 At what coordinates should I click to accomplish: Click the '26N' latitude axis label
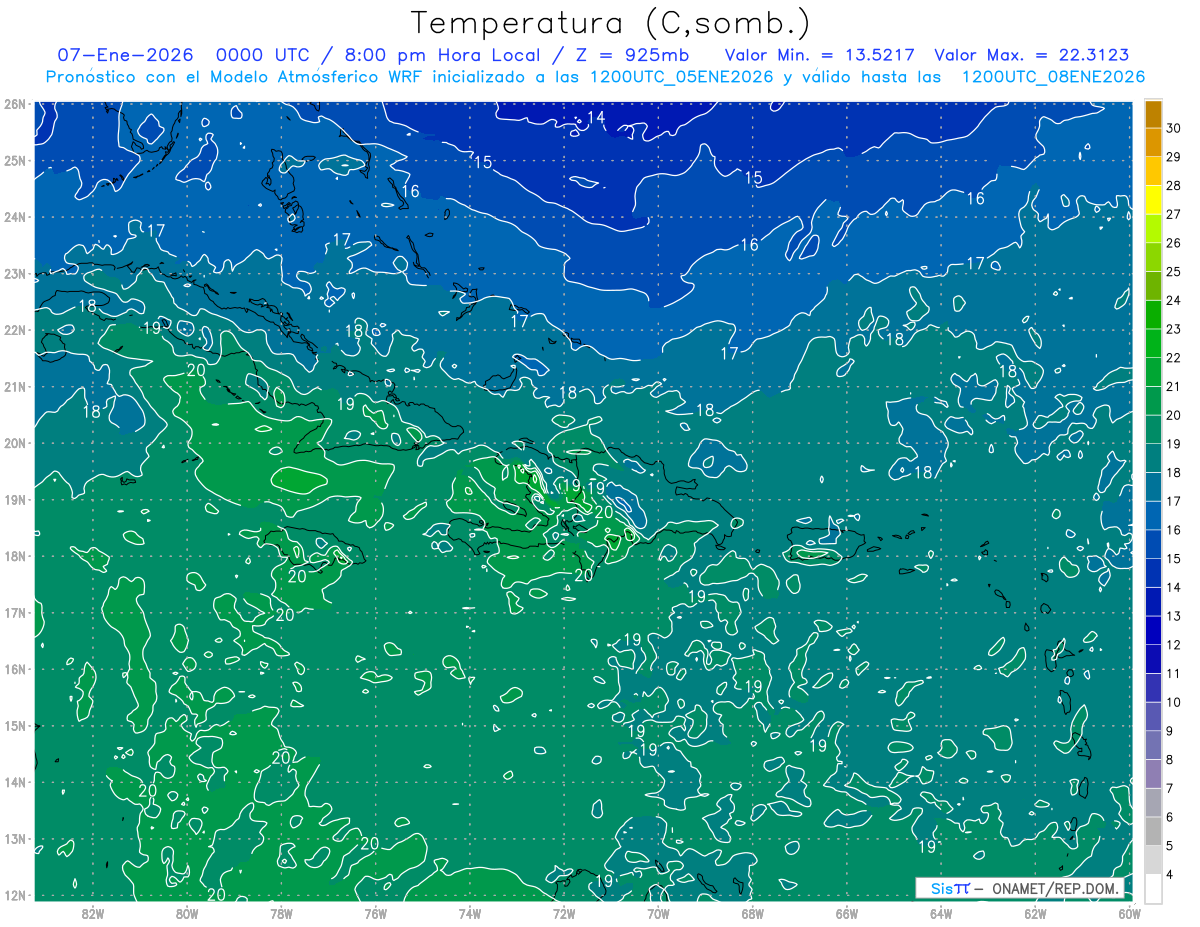14,104
